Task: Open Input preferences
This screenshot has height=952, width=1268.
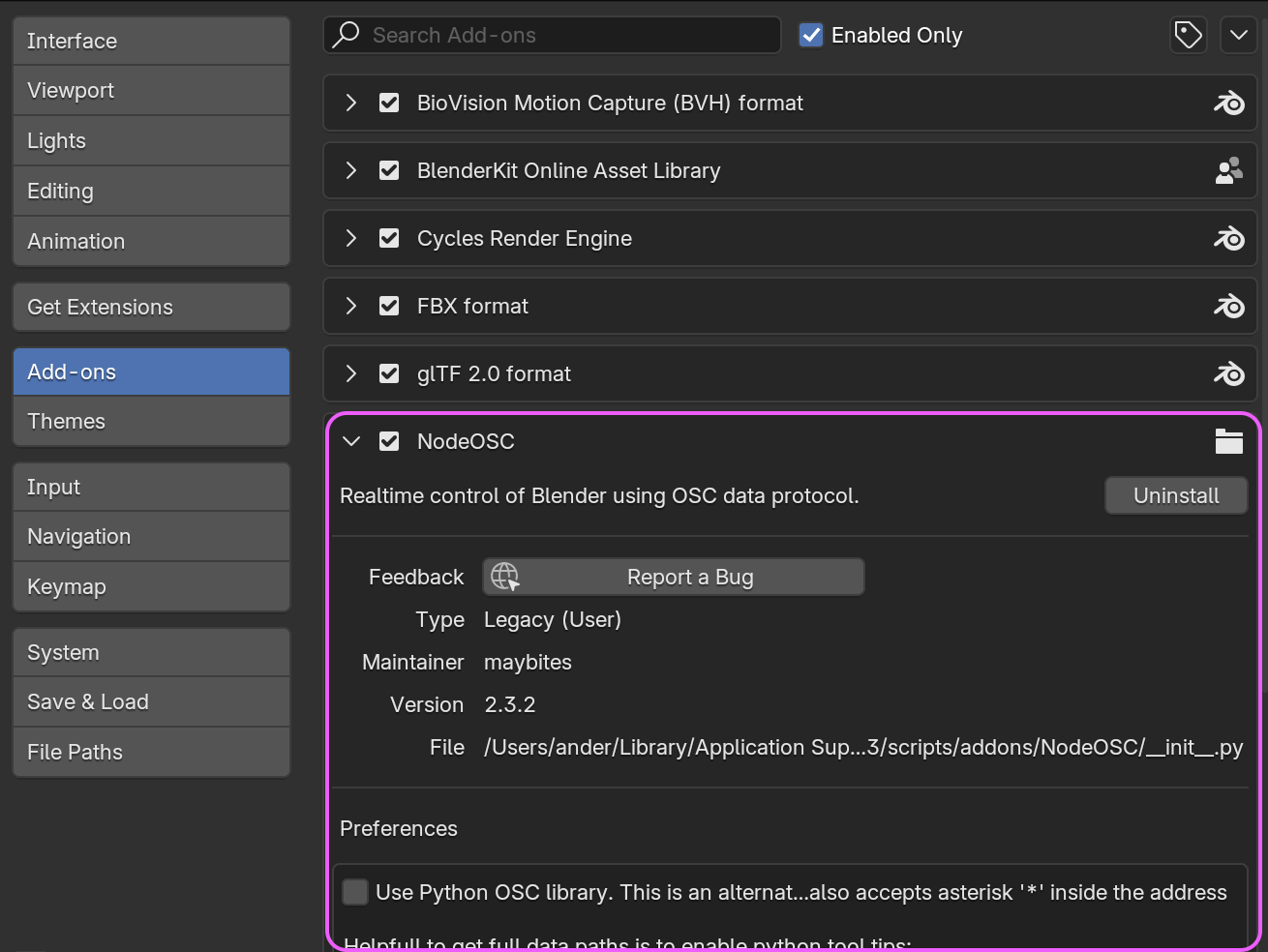Action: 151,487
